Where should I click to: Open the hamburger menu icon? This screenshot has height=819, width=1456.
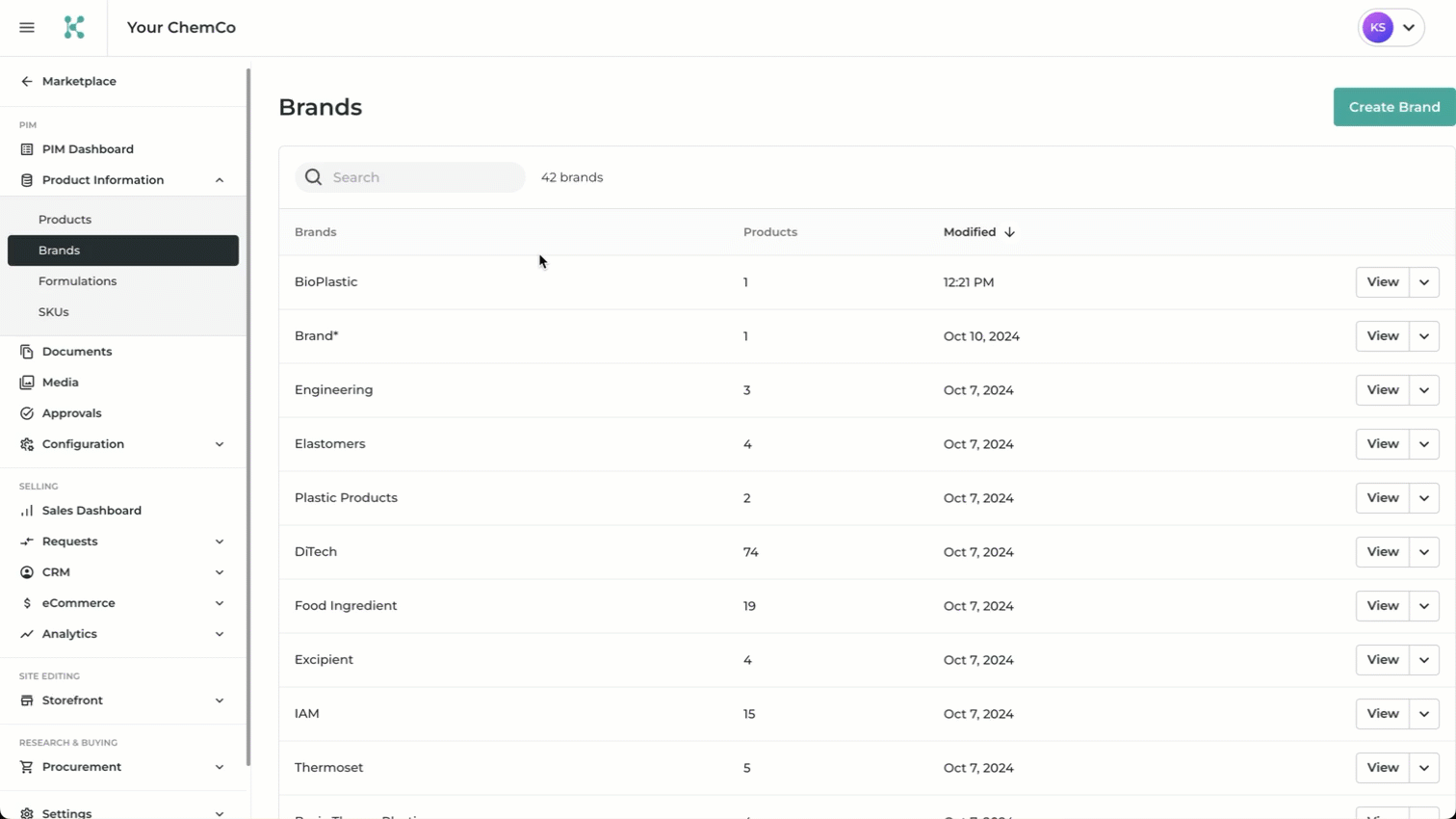[x=27, y=28]
